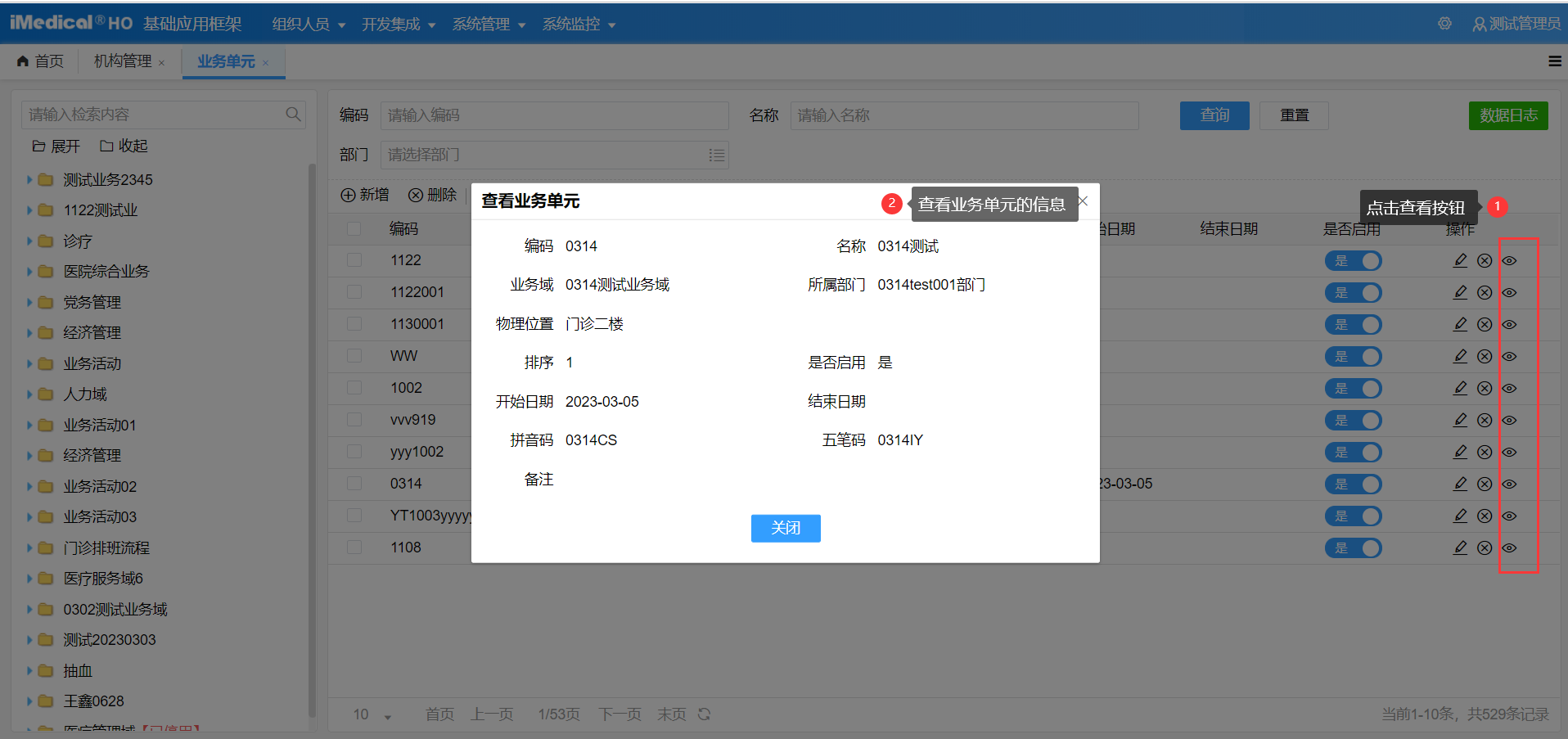This screenshot has height=739, width=1568.
Task: Click the 新增 add button
Action: 365,195
